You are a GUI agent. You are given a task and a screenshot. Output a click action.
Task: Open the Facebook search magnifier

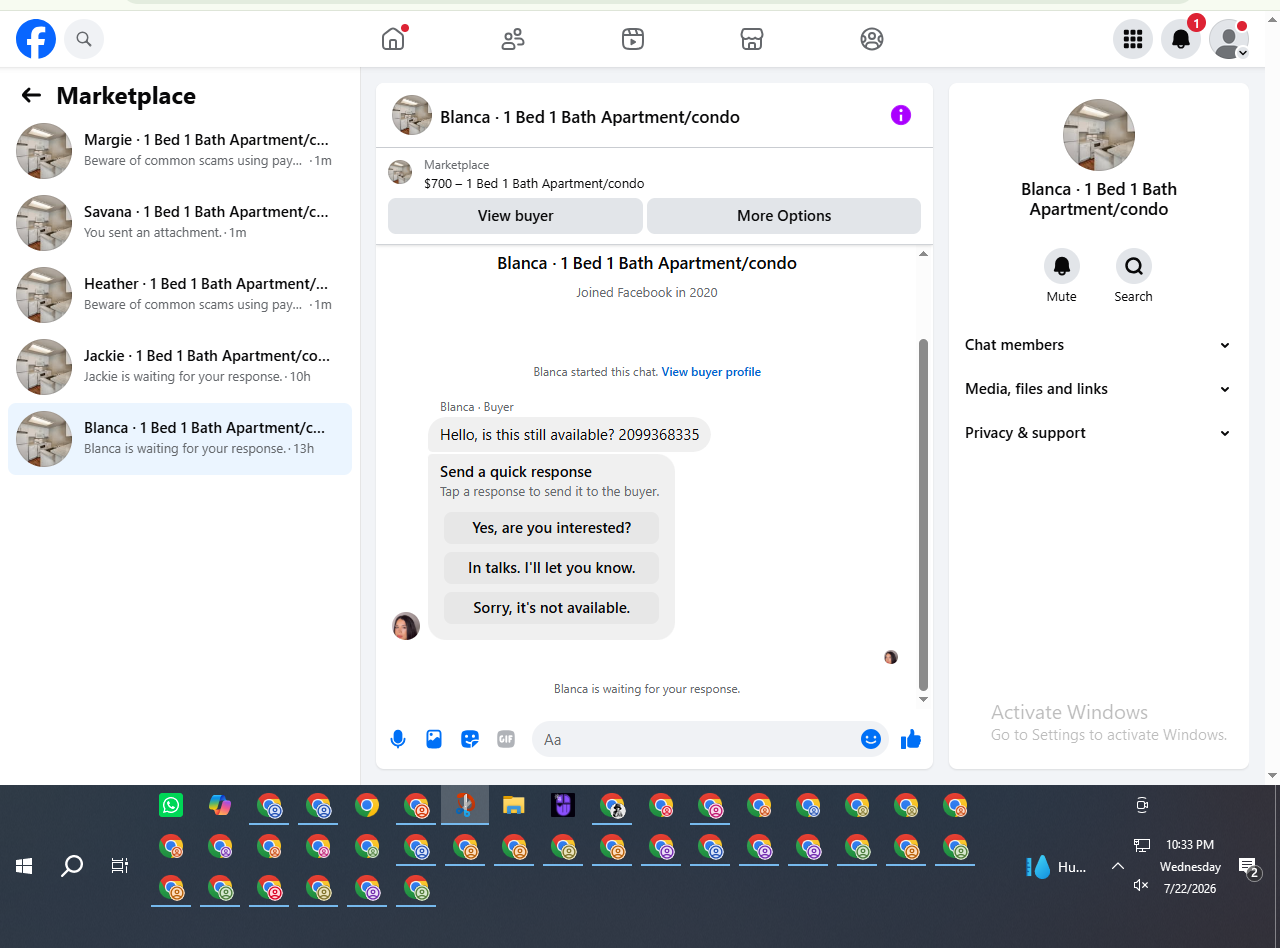click(x=84, y=39)
